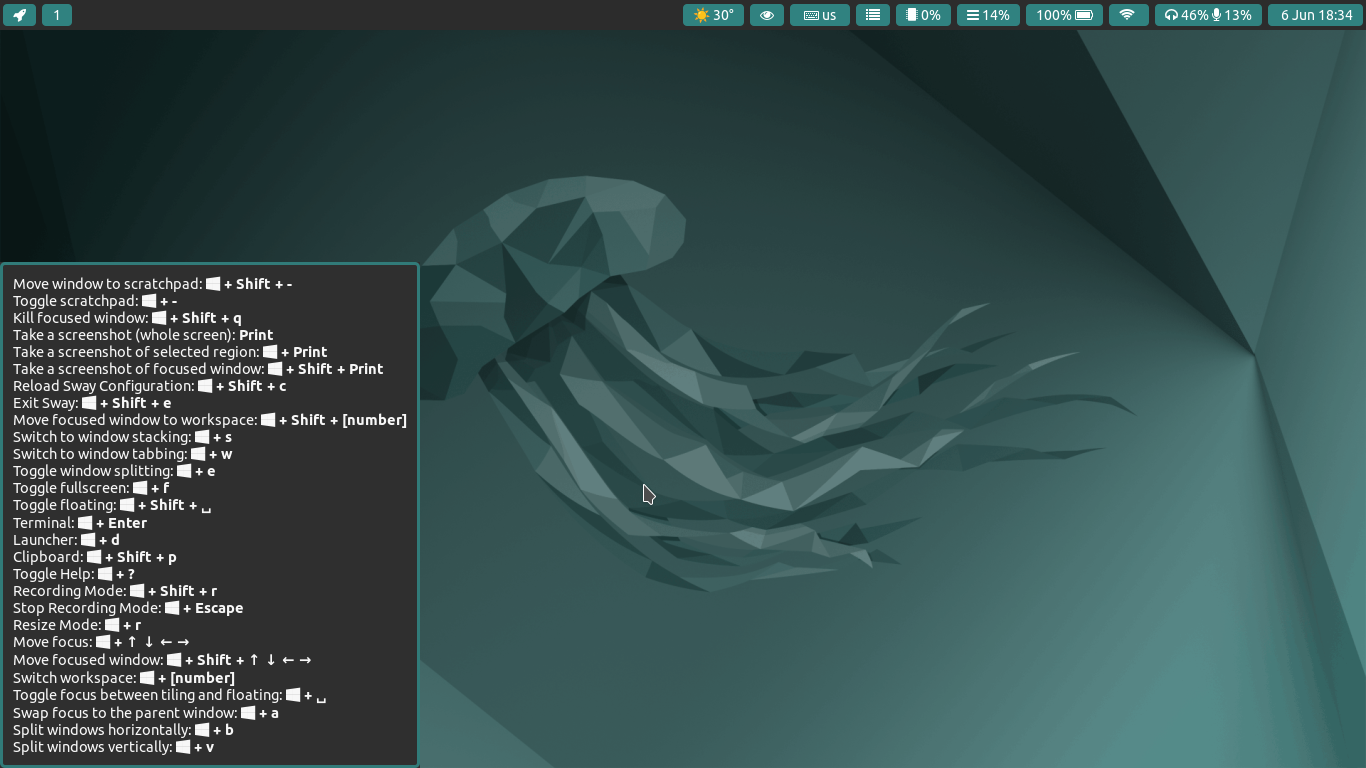Open the weather indicator showing 30°
Viewport: 1366px width, 768px height.
pos(713,15)
